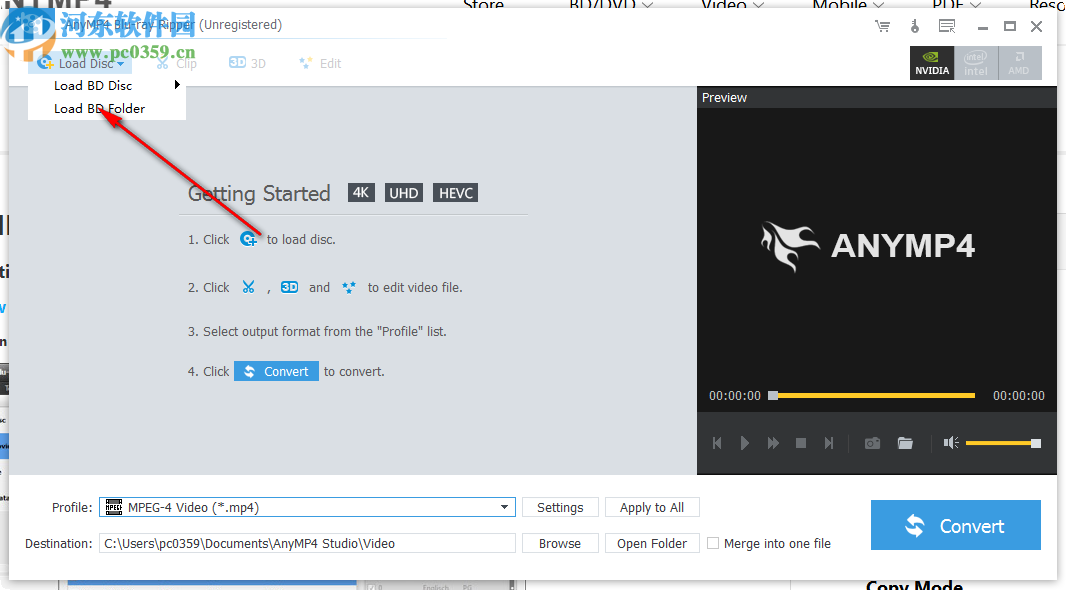1066x590 pixels.
Task: Open the Edit effects tool
Action: coord(320,63)
